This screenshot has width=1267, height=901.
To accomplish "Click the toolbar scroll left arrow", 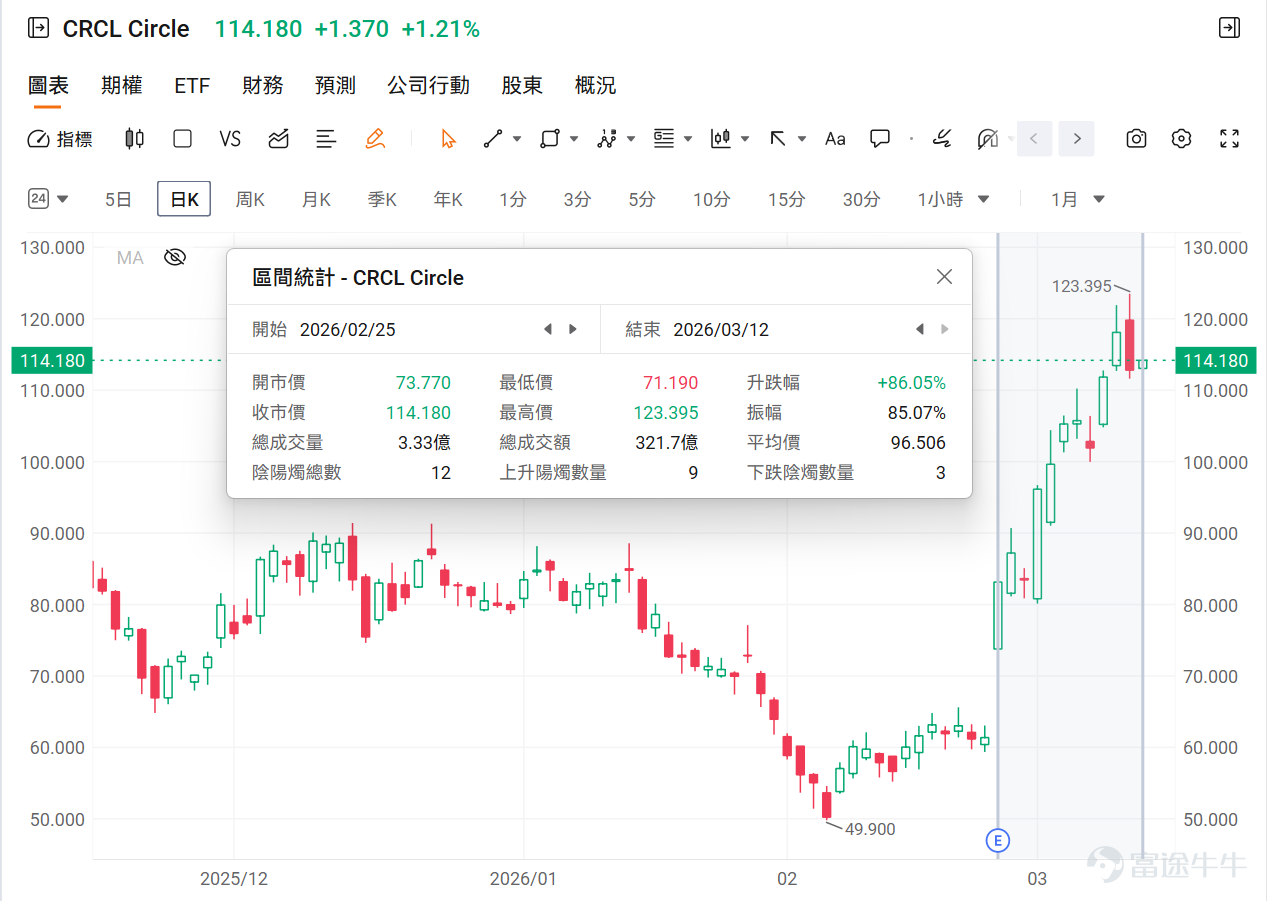I will [1035, 139].
